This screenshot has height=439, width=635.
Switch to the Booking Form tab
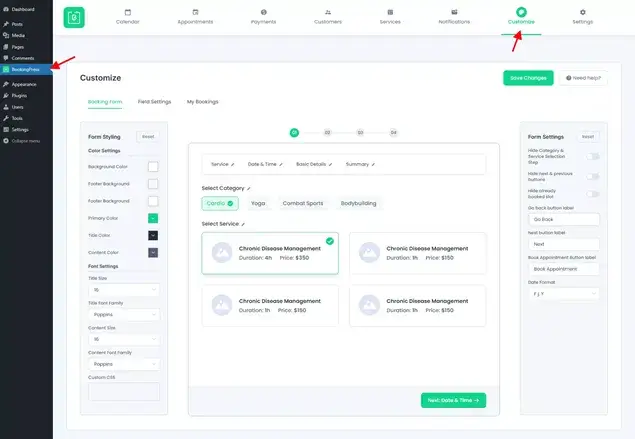[105, 102]
